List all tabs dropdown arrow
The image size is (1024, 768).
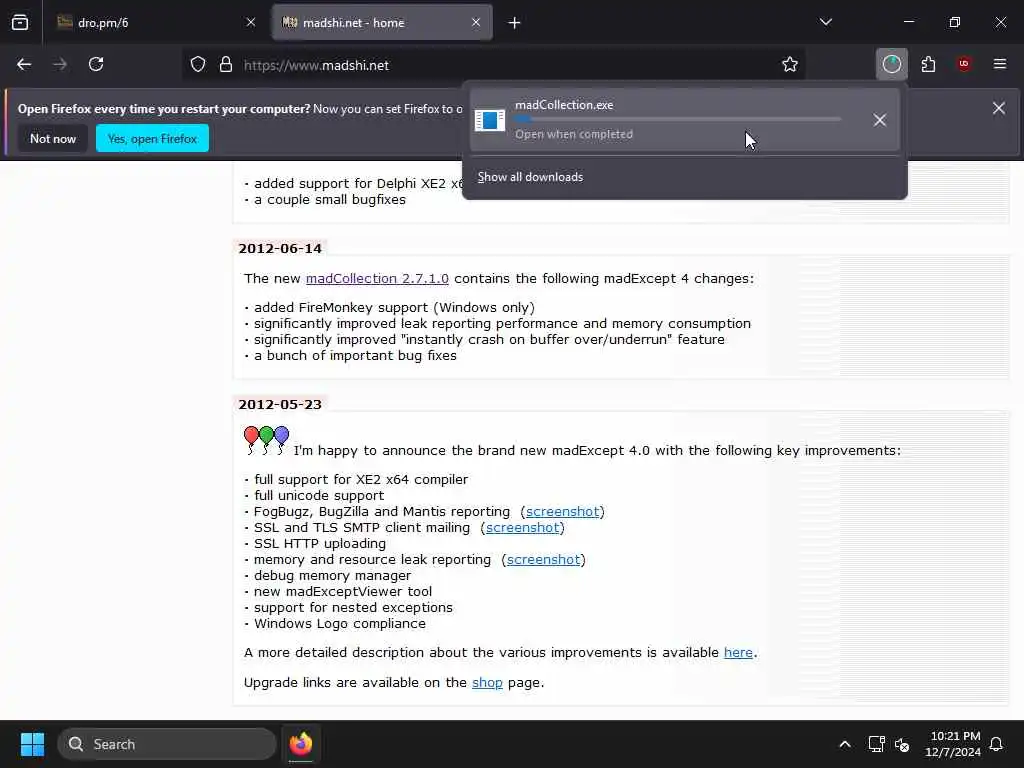tap(826, 22)
